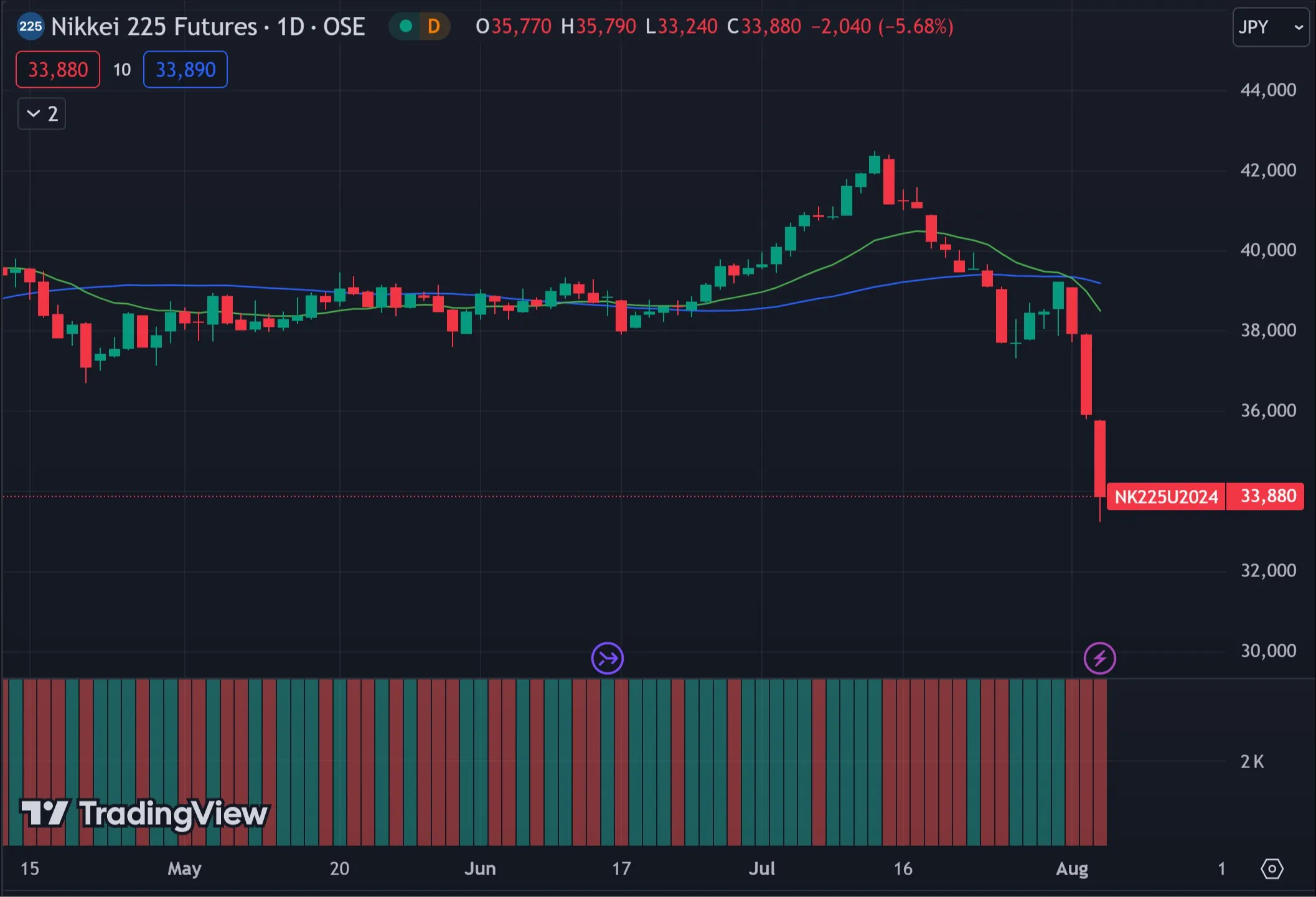Click the Jun label on the time axis

click(480, 868)
